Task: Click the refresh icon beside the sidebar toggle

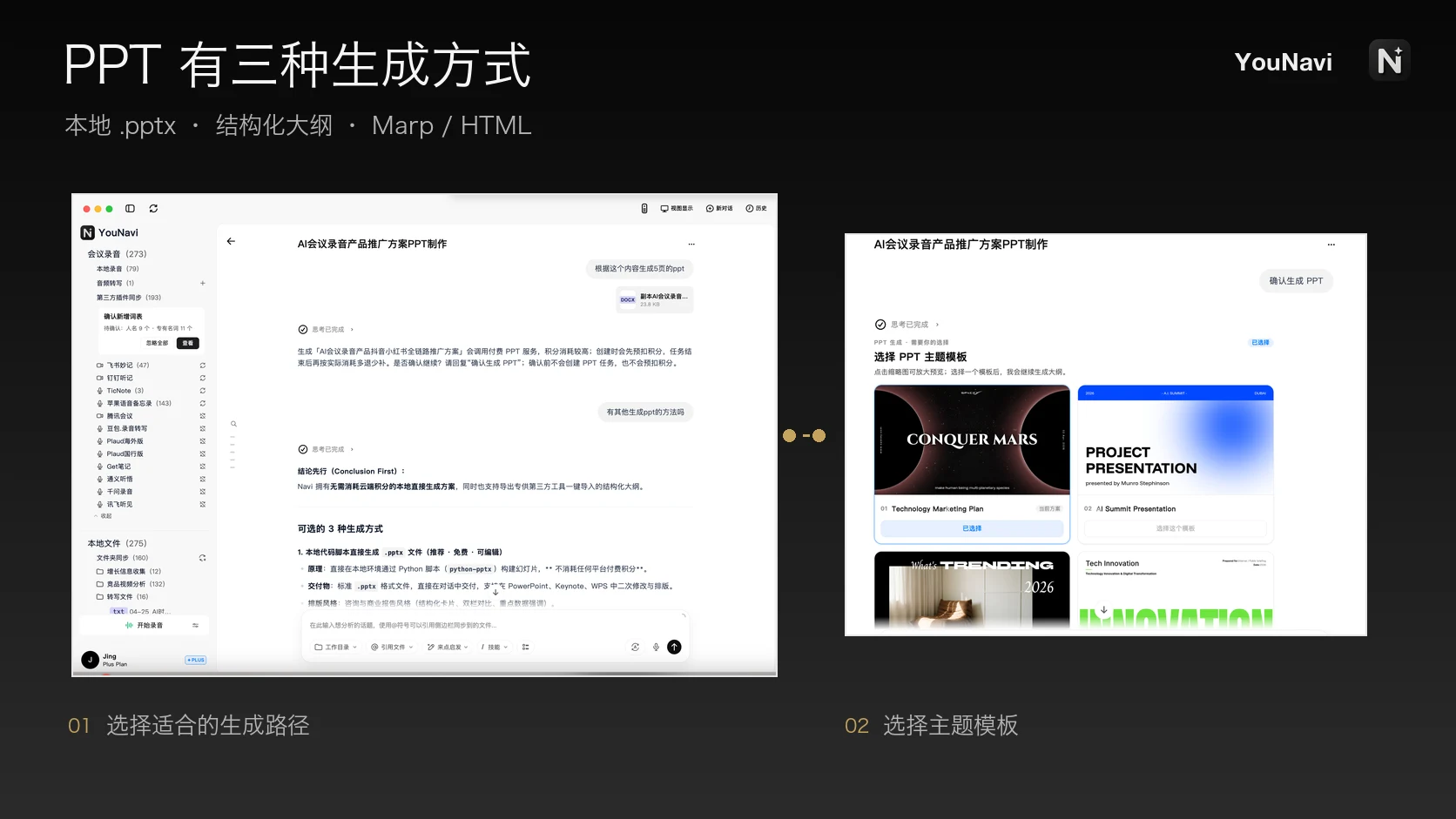Action: 153,209
